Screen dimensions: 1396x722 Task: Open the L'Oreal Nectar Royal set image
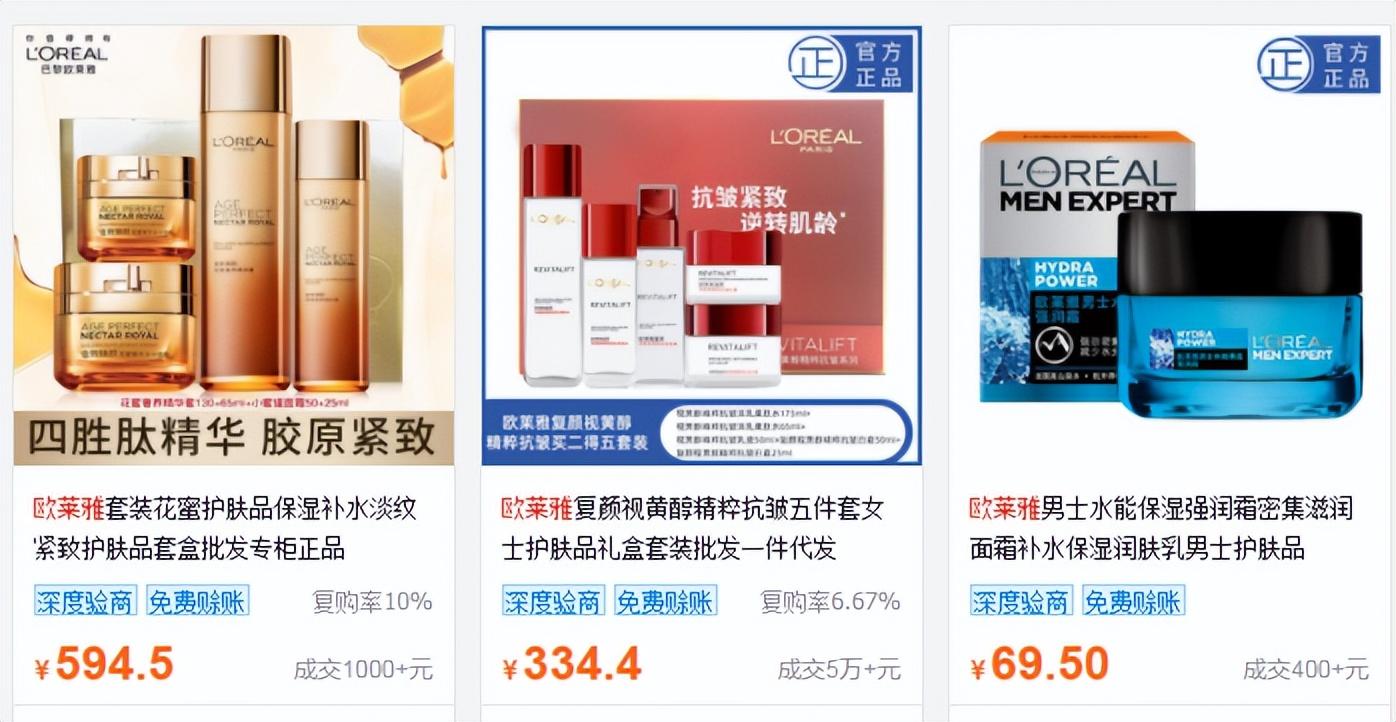[x=233, y=245]
